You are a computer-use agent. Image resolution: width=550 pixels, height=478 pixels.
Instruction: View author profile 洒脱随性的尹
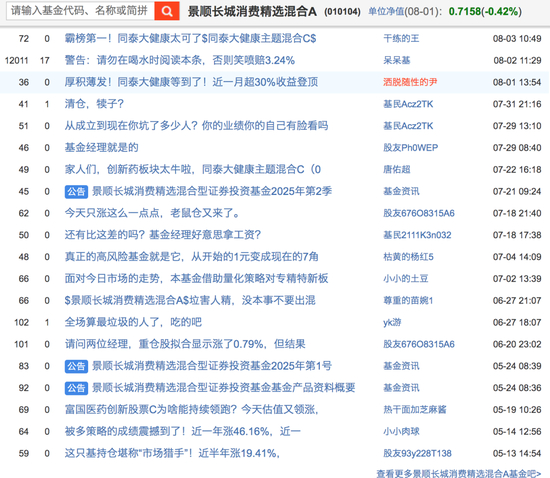pos(410,82)
